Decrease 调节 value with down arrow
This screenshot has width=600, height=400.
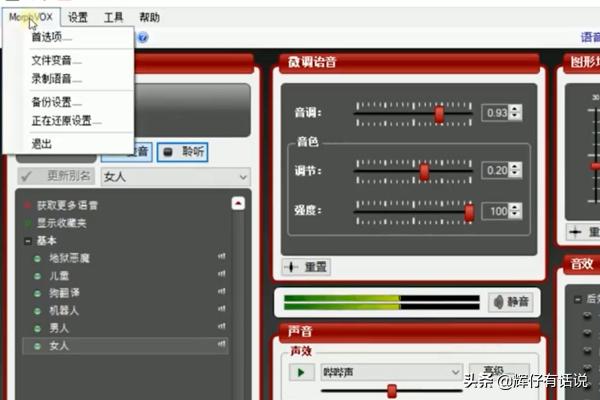click(515, 175)
